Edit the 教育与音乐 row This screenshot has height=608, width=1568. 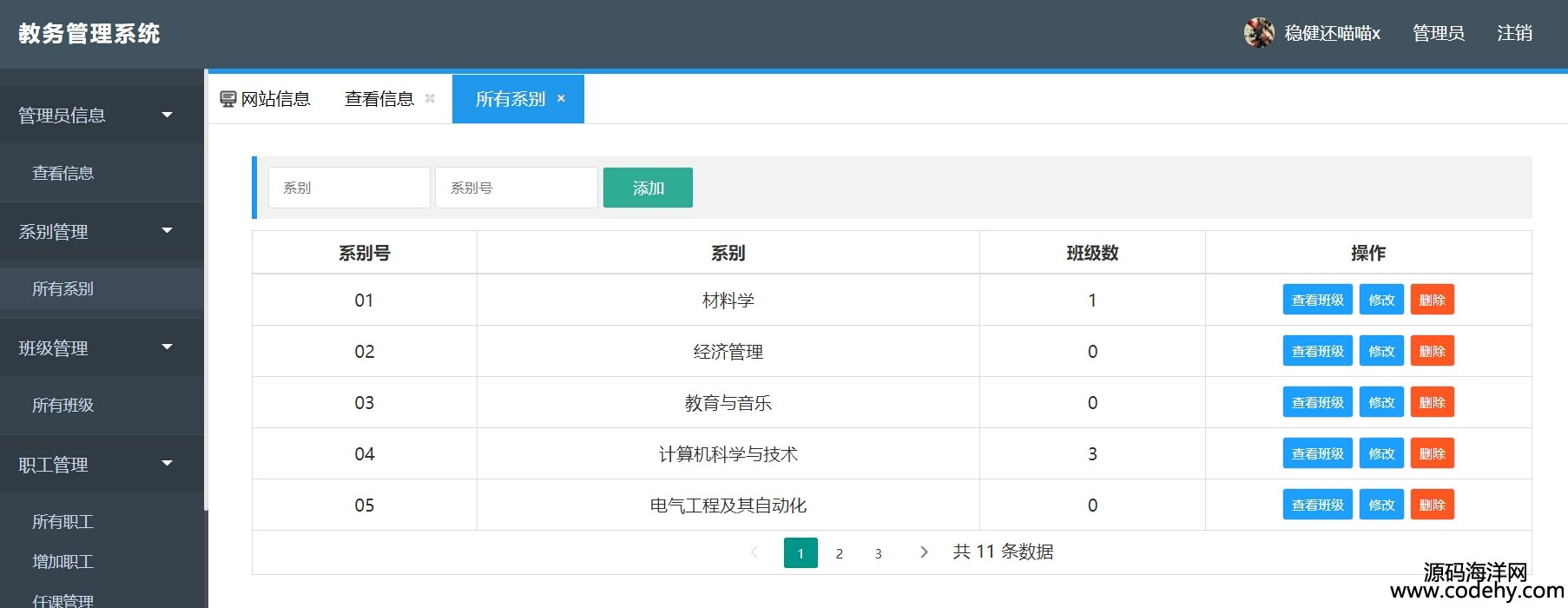[1381, 402]
